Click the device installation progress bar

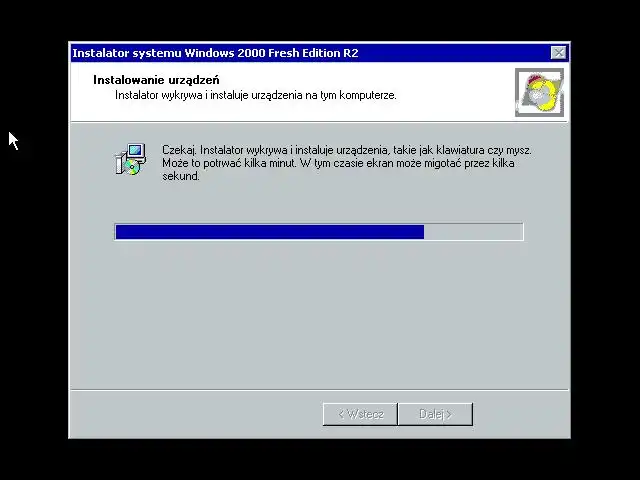[x=319, y=232]
